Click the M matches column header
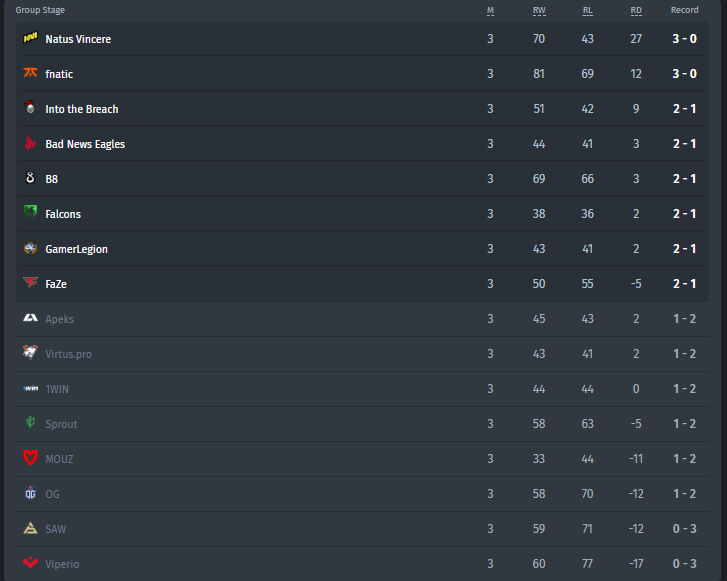The width and height of the screenshot is (727, 581). tap(491, 11)
